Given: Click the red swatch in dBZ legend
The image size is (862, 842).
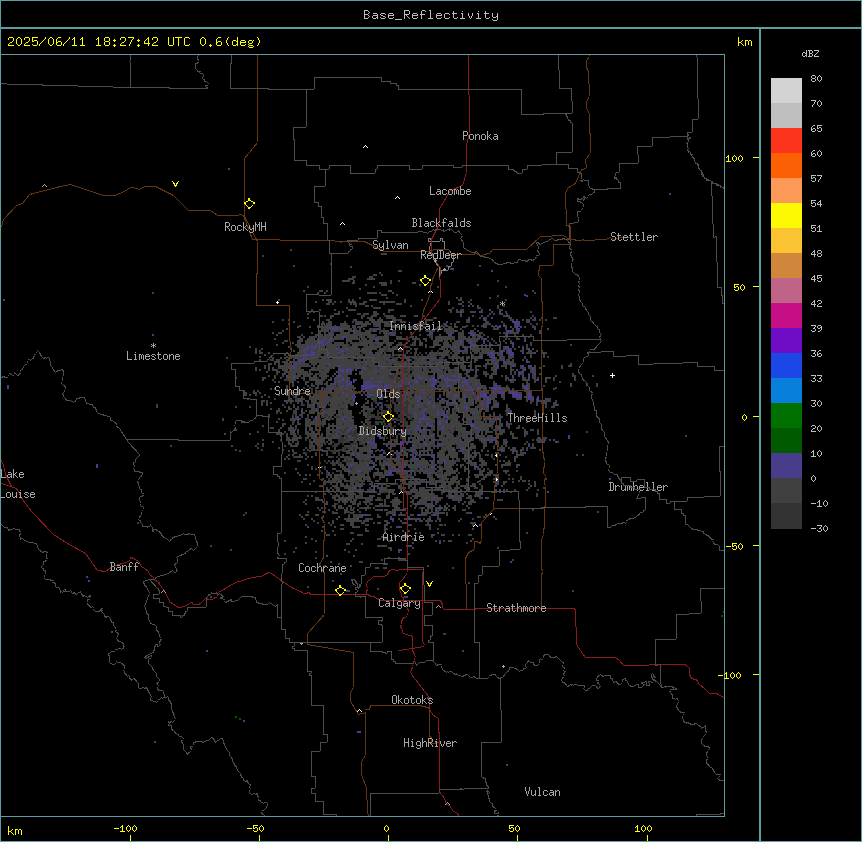Looking at the screenshot, I should click(786, 140).
